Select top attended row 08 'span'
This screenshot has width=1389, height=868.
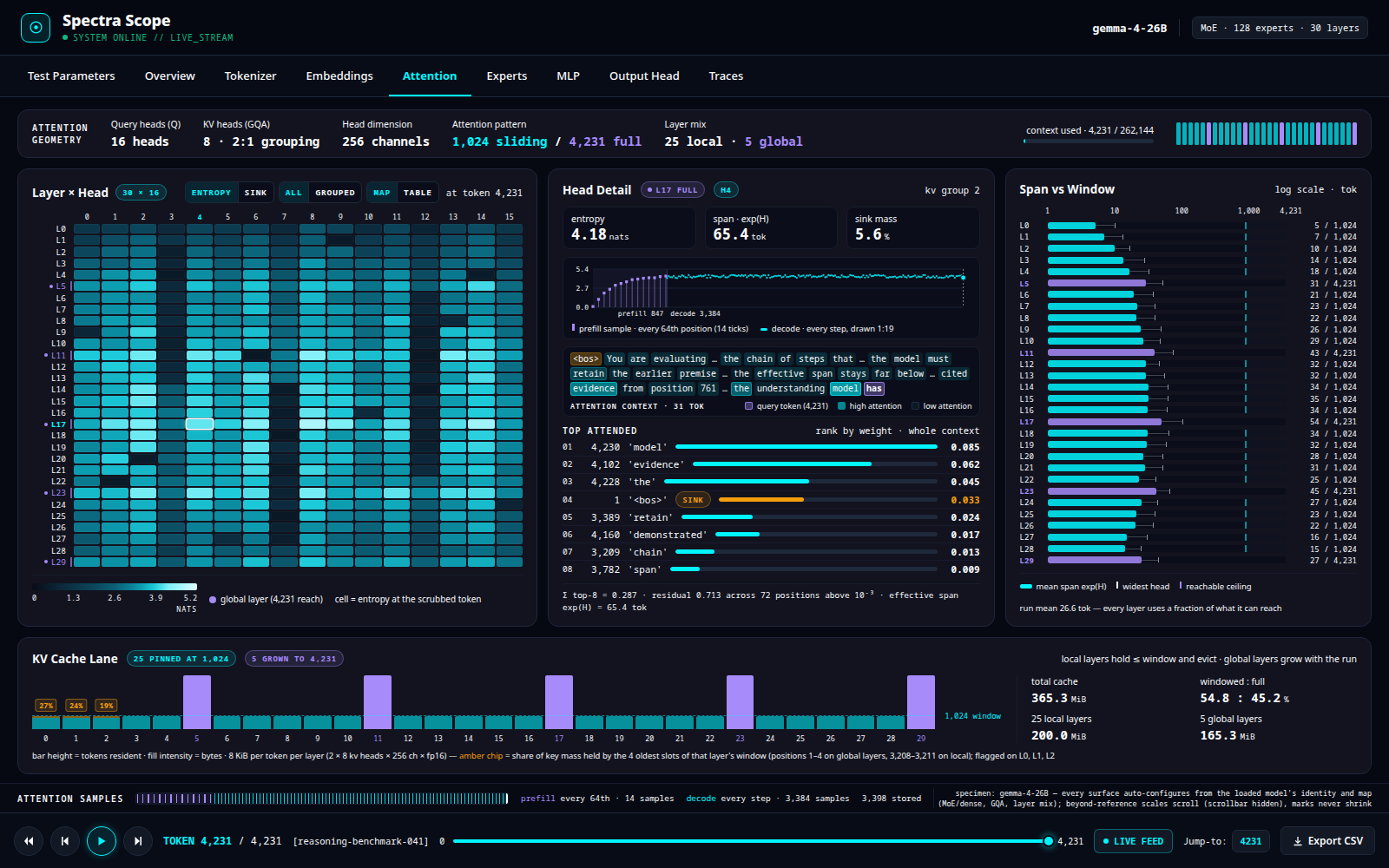tap(771, 569)
